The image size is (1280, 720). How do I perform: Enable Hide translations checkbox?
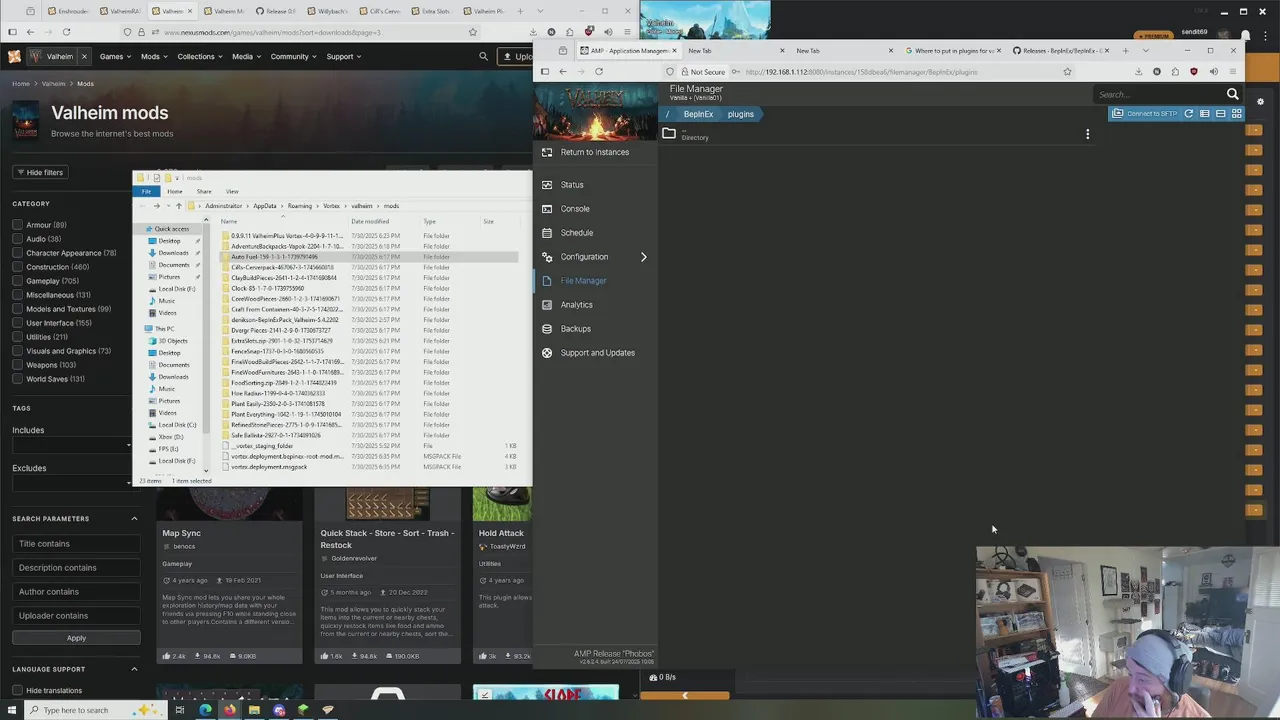tap(17, 690)
